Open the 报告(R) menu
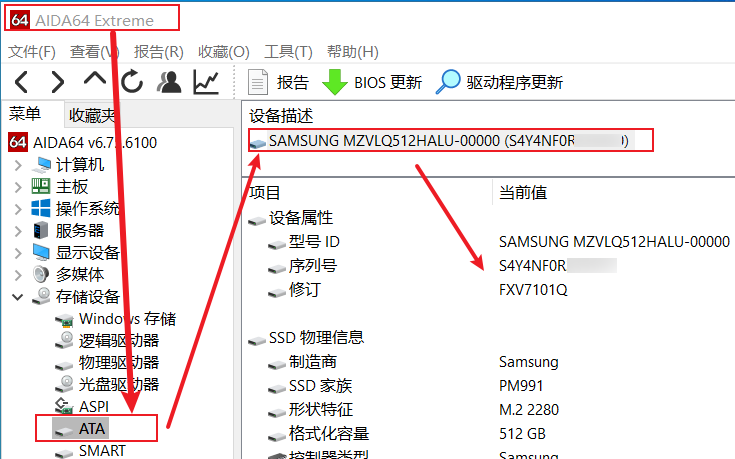Screen dimensions: 735x459 pos(158,52)
